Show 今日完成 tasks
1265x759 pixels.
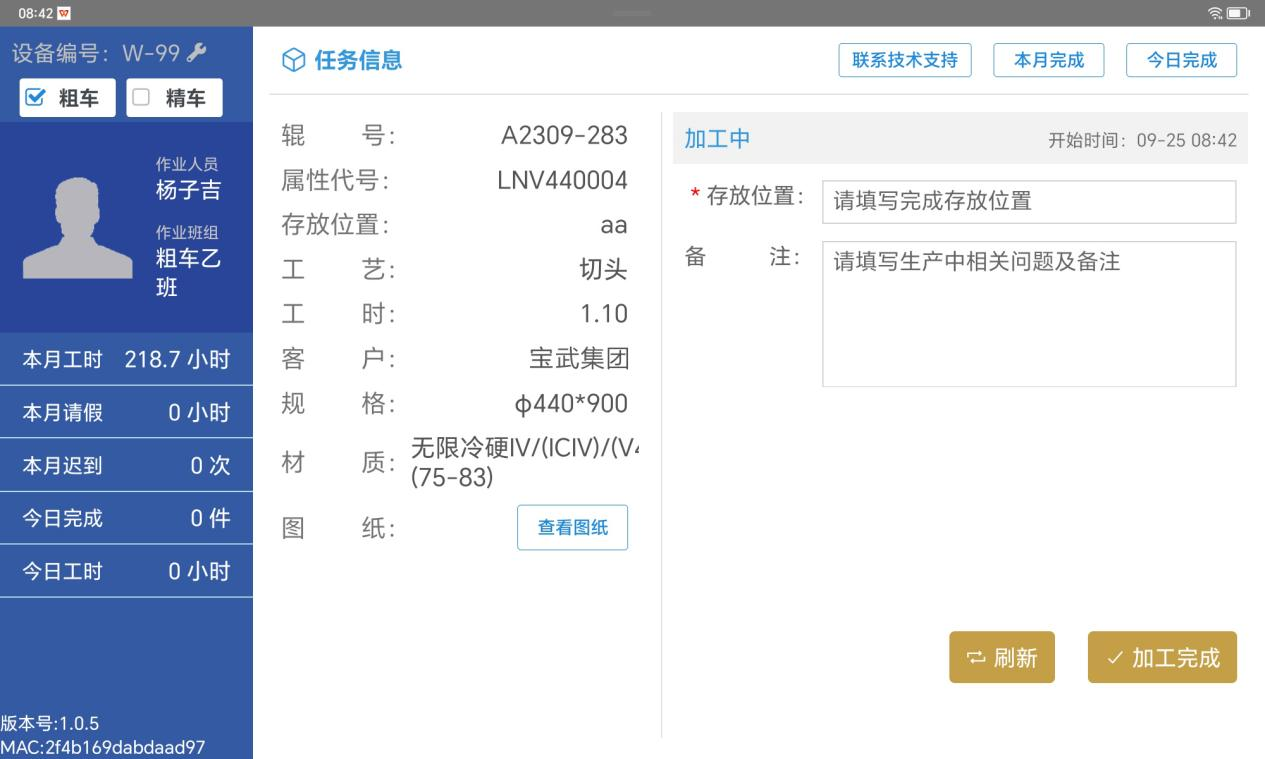[1181, 60]
